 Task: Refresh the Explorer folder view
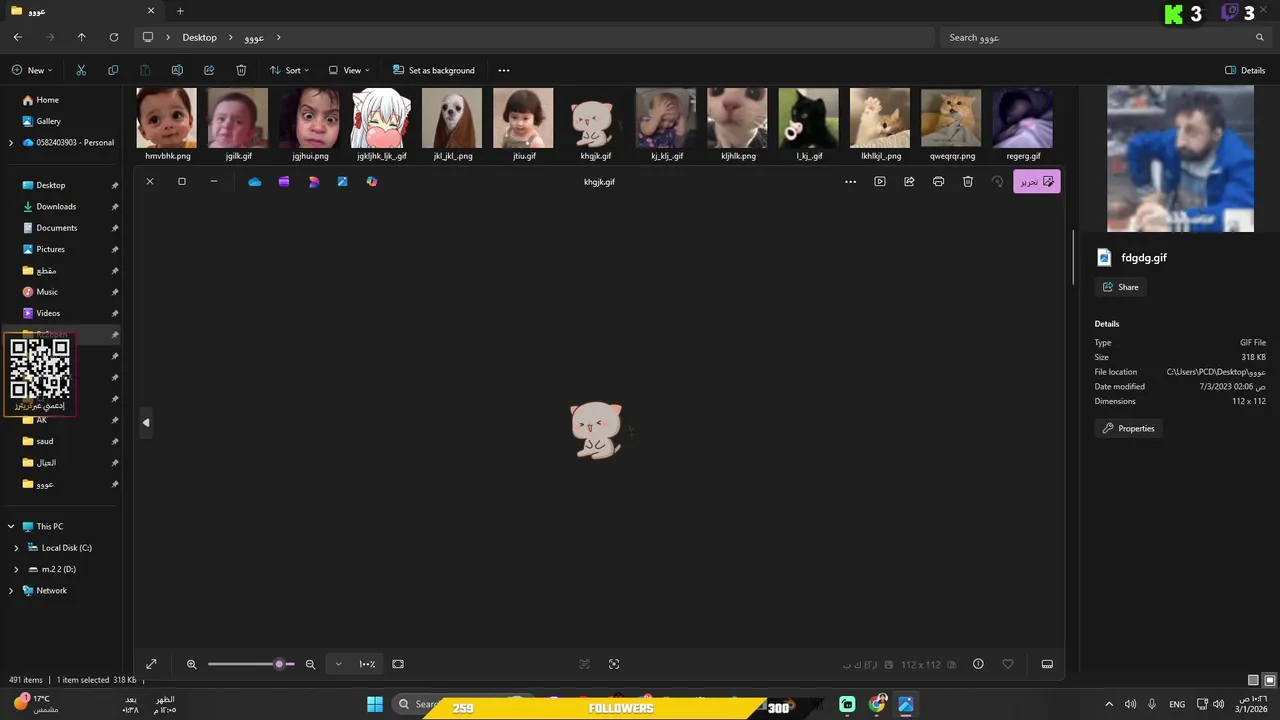(x=114, y=37)
